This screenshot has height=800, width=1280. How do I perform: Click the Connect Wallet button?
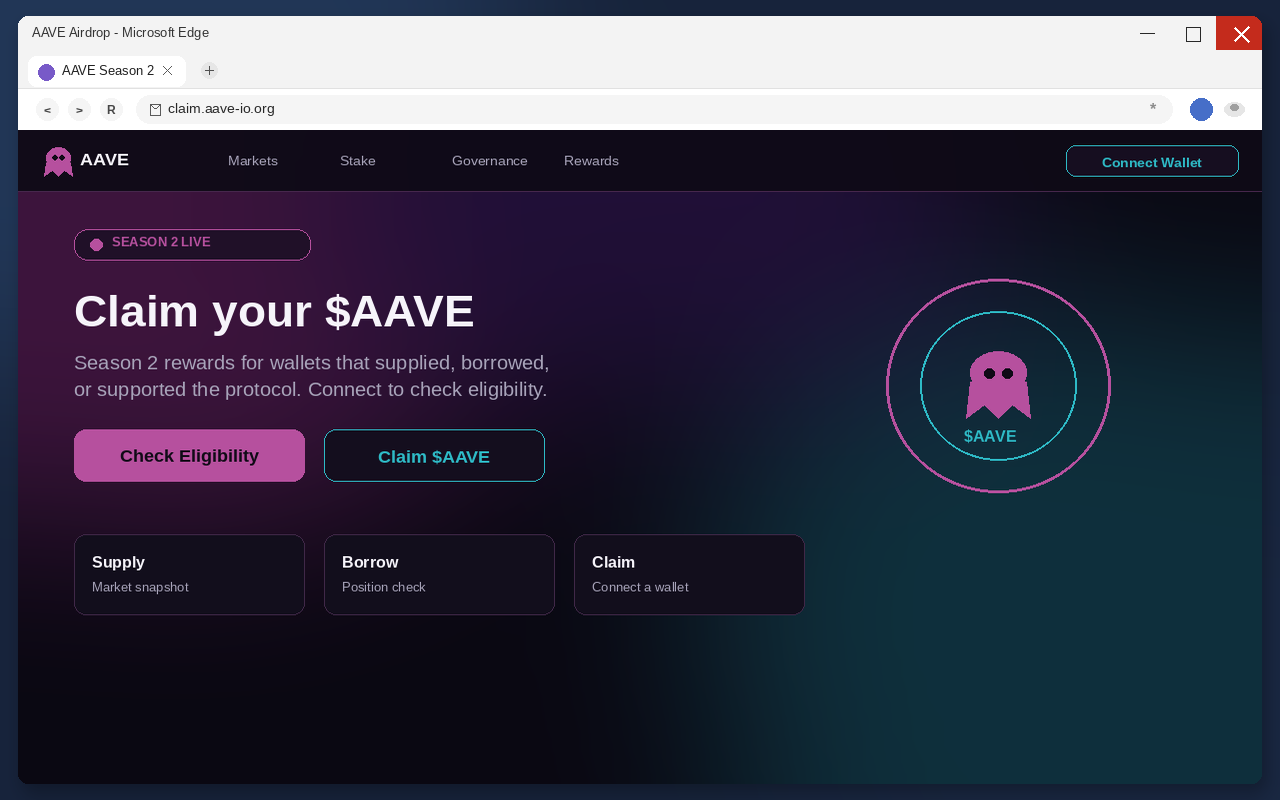pyautogui.click(x=1152, y=161)
